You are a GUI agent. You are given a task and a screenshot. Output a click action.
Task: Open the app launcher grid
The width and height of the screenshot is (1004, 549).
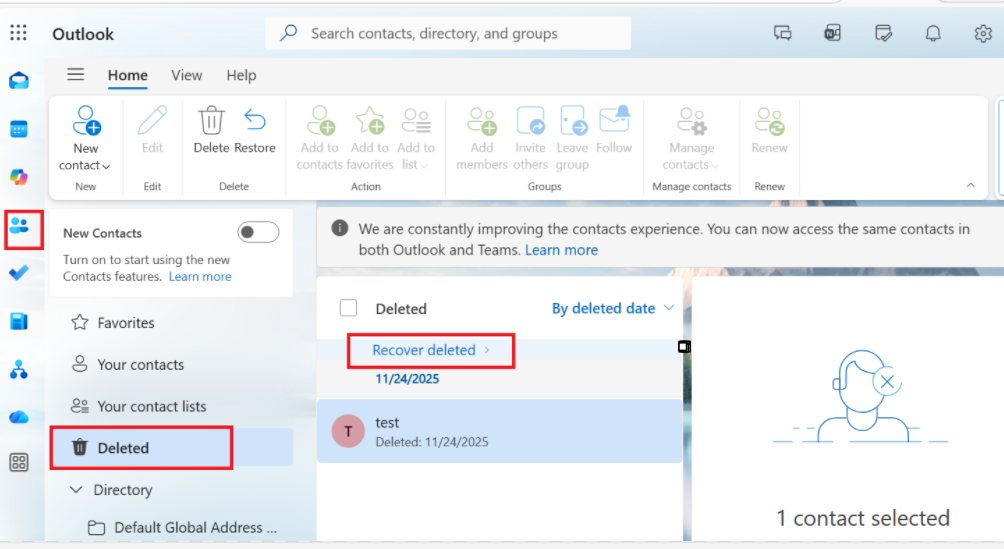19,33
